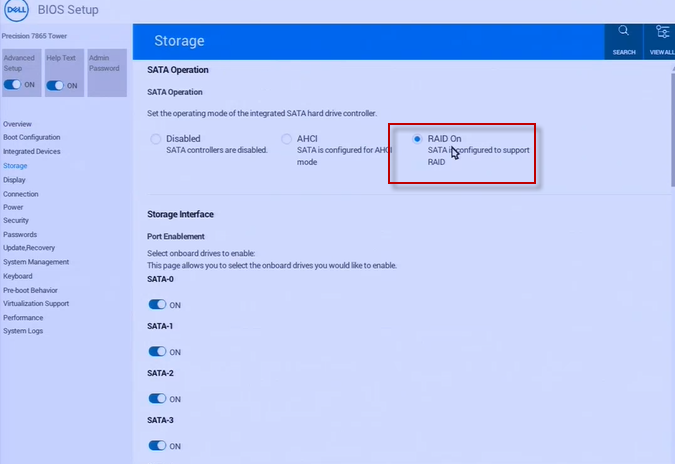Turn off the SATA-0 port switch
This screenshot has height=464, width=675.
click(157, 305)
